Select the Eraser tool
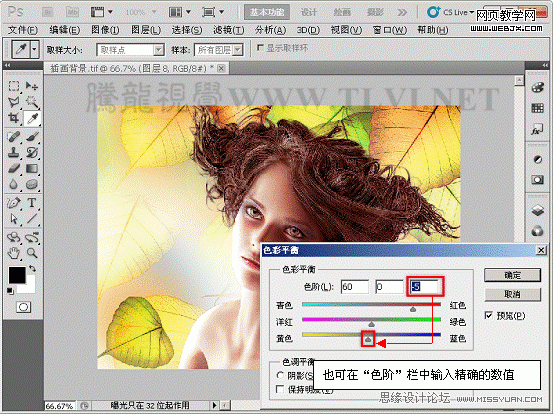Image resolution: width=553 pixels, height=414 pixels. [x=14, y=169]
